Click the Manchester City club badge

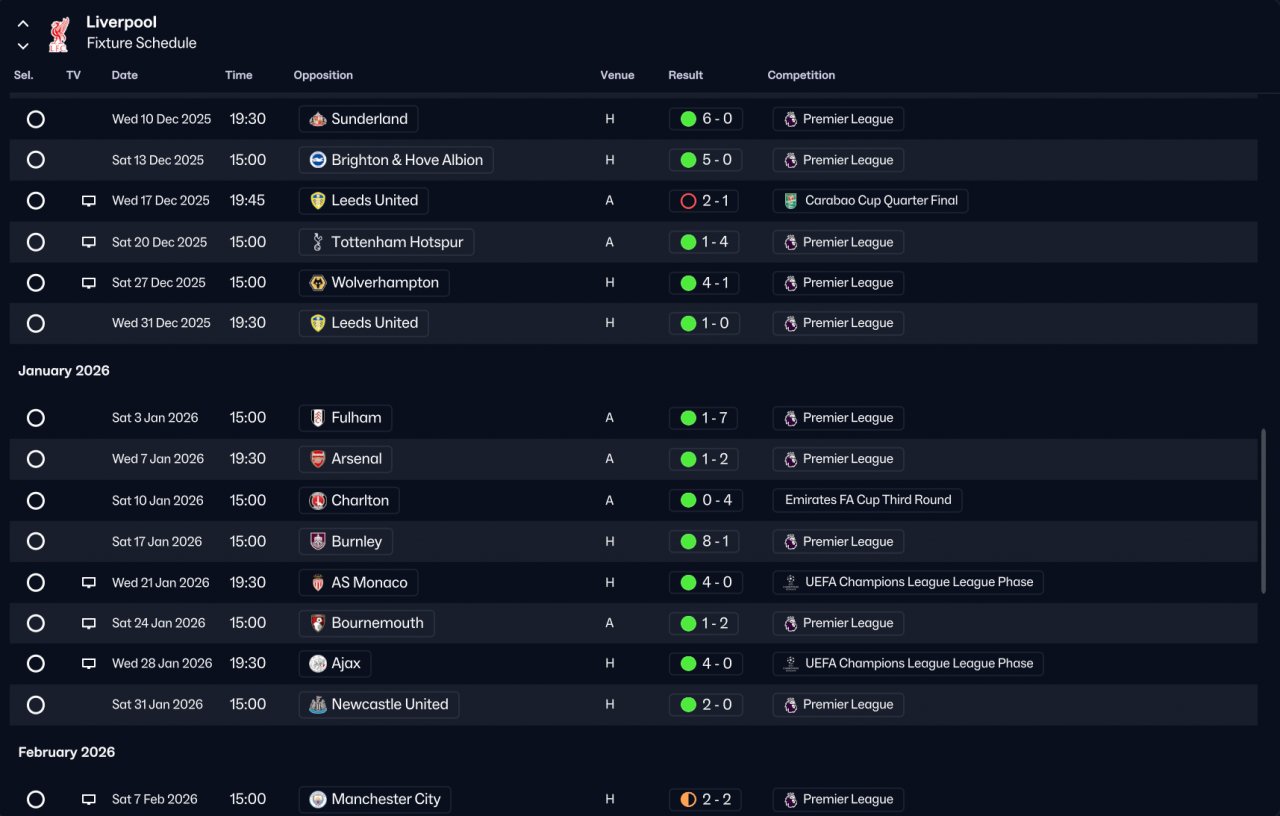coord(318,799)
